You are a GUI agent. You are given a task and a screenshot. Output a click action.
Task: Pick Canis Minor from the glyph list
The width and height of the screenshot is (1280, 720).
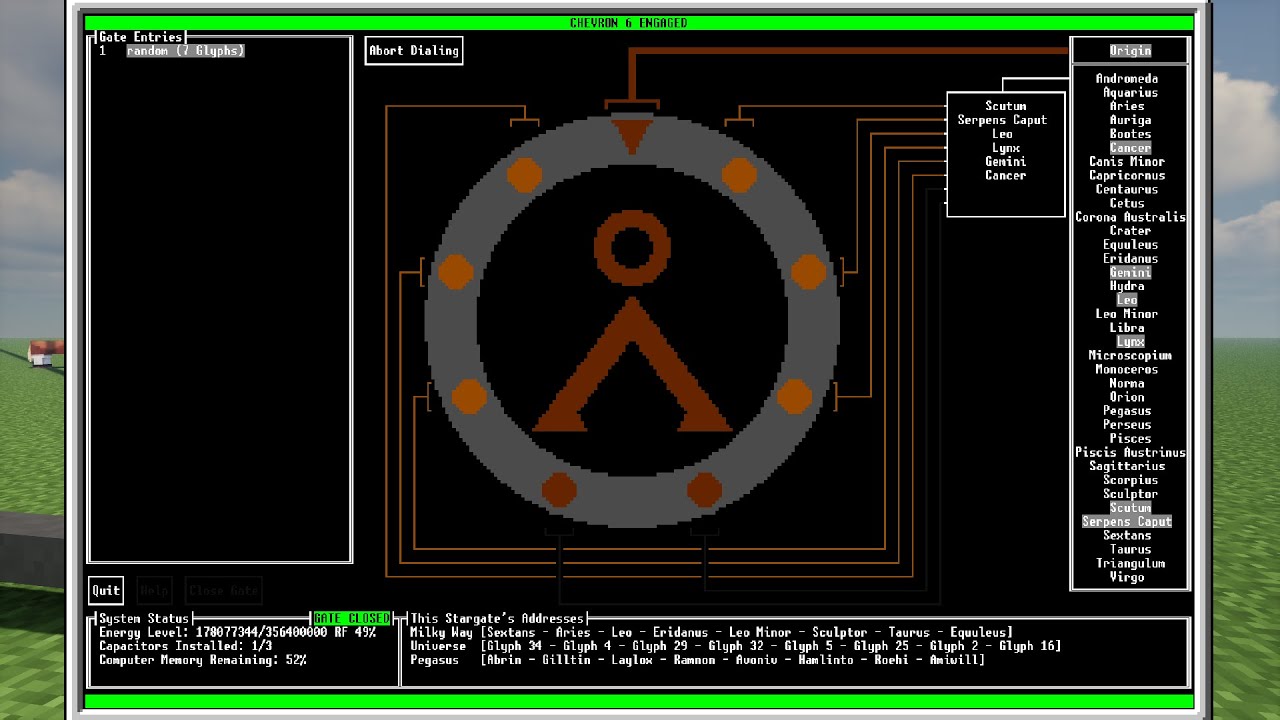pyautogui.click(x=1127, y=162)
